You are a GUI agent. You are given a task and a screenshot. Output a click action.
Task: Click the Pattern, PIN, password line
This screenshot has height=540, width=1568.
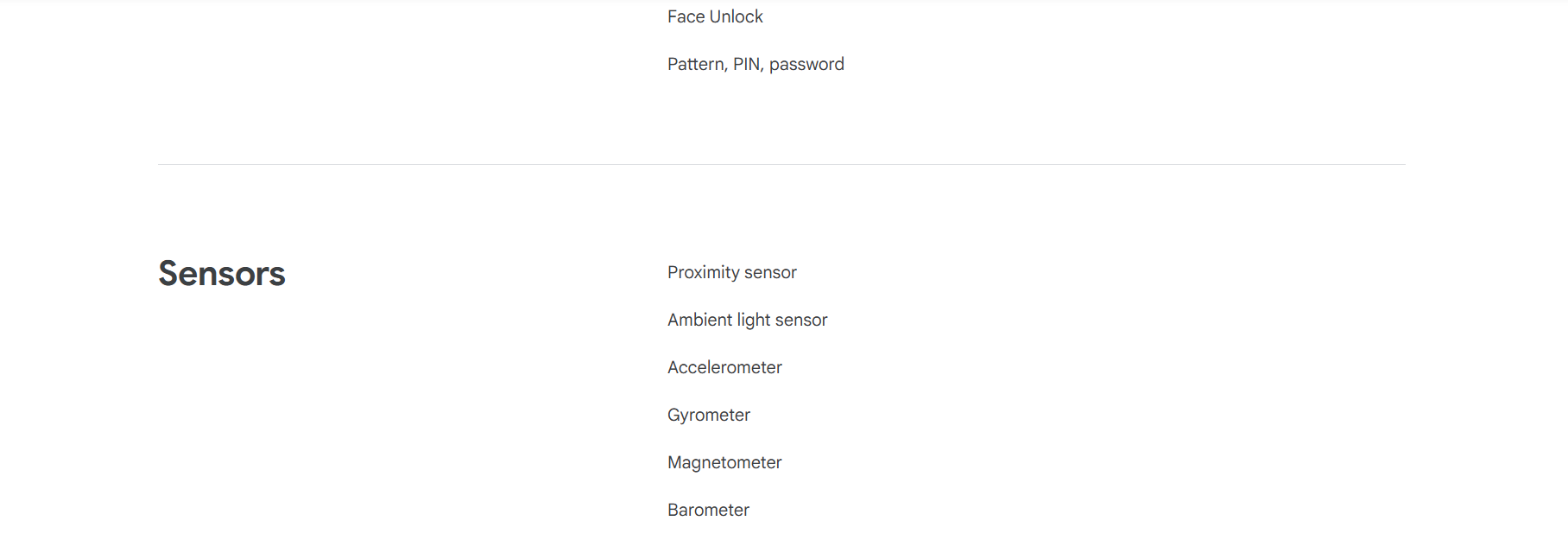(756, 65)
